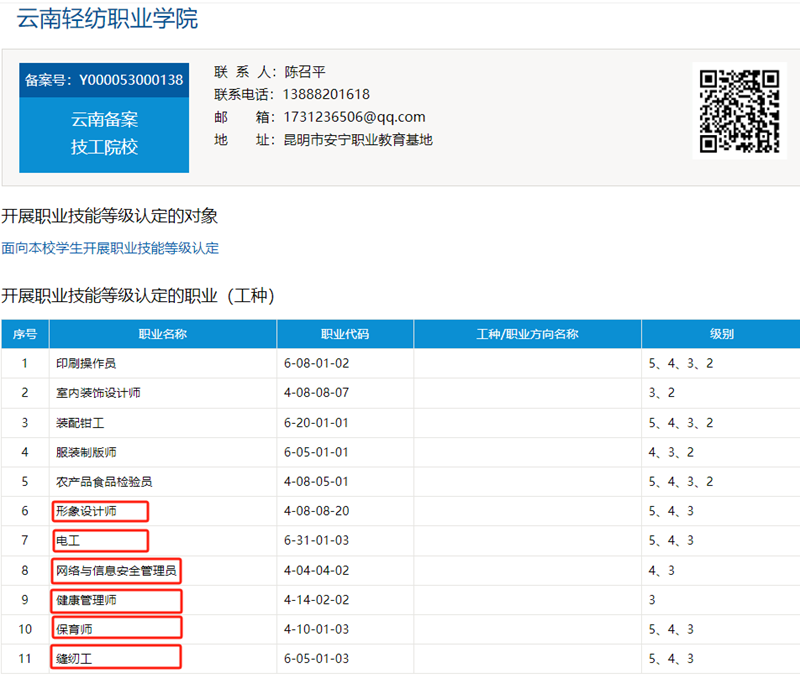
Task: Click the QR code image
Action: [x=738, y=110]
